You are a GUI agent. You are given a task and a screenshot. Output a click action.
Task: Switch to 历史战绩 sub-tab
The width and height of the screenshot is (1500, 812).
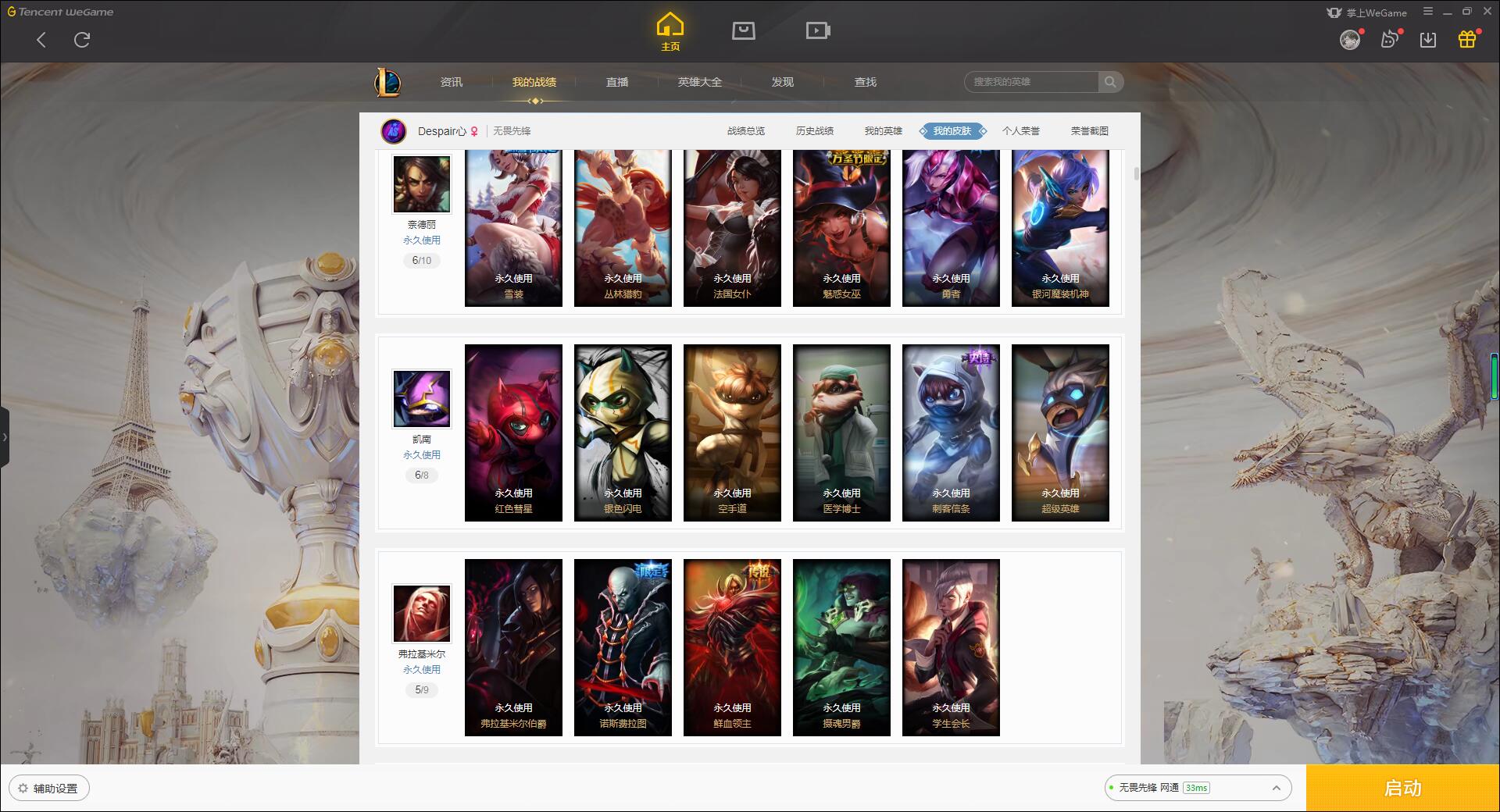[x=815, y=131]
